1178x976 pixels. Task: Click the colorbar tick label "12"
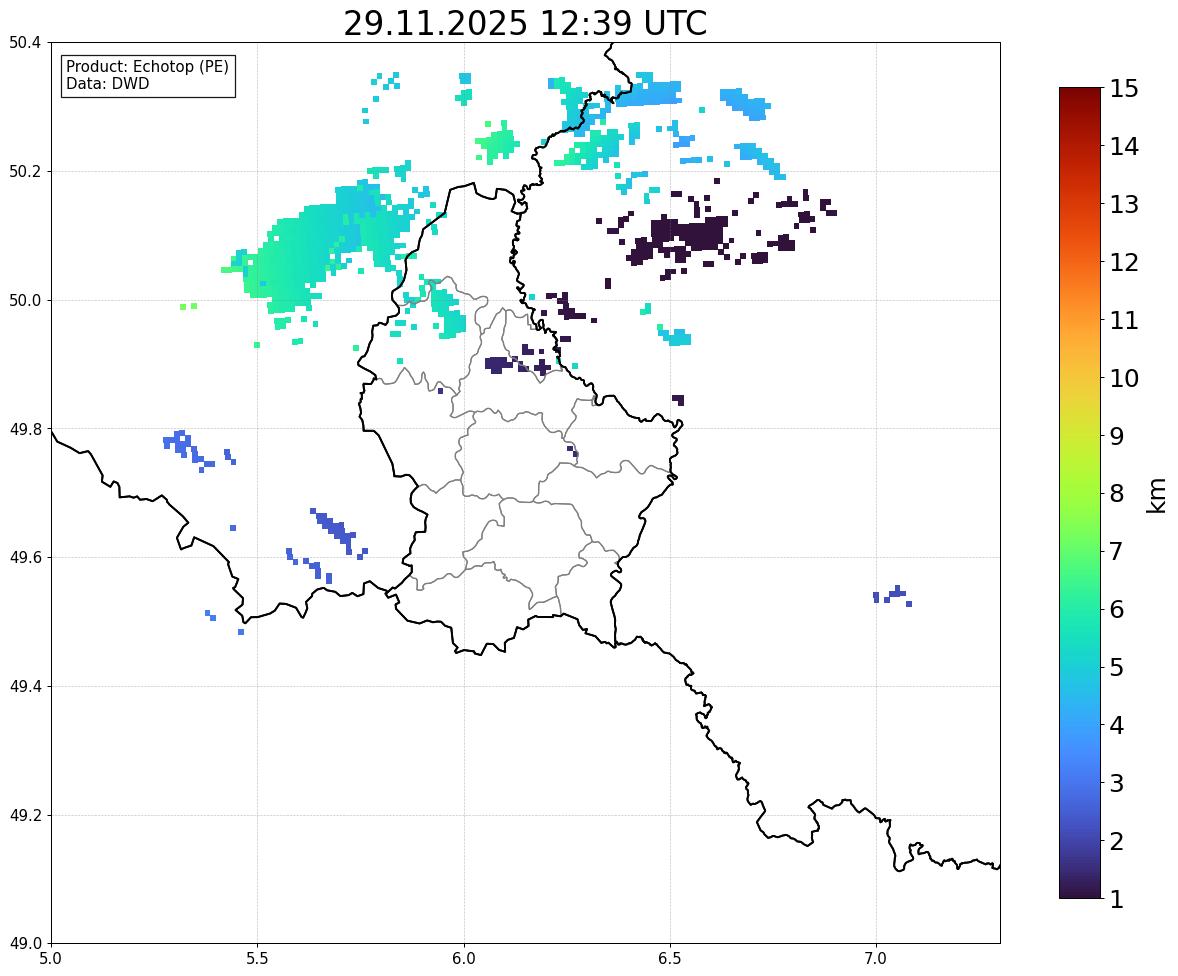(x=1124, y=262)
